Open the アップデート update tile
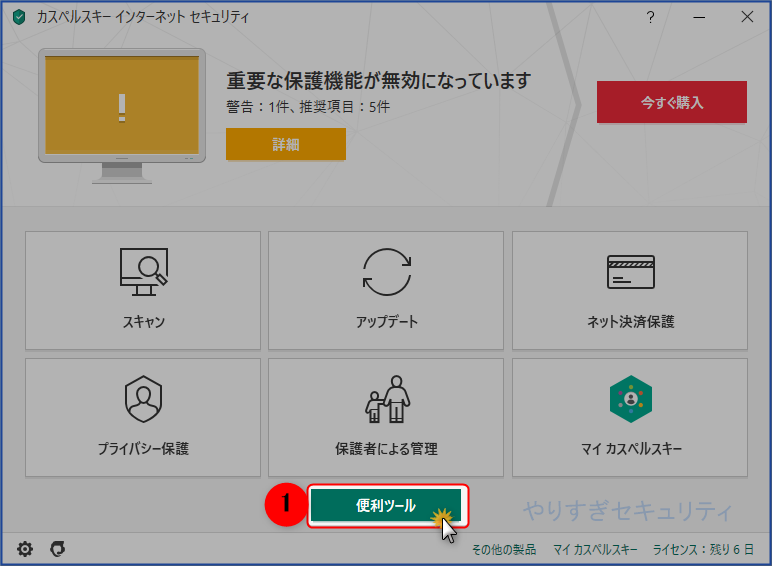772x566 pixels. click(386, 290)
